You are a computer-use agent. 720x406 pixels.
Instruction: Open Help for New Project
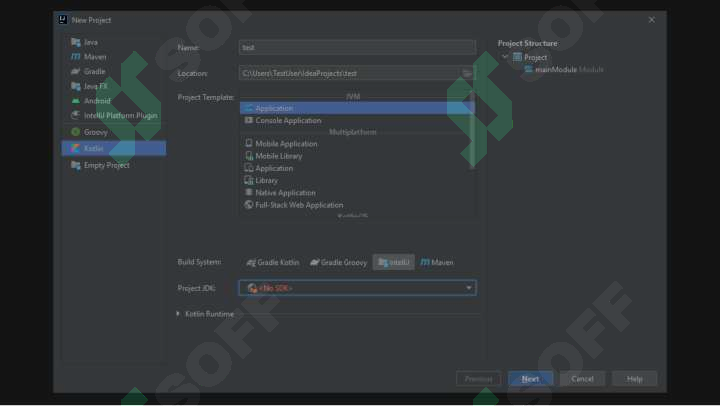(x=635, y=379)
